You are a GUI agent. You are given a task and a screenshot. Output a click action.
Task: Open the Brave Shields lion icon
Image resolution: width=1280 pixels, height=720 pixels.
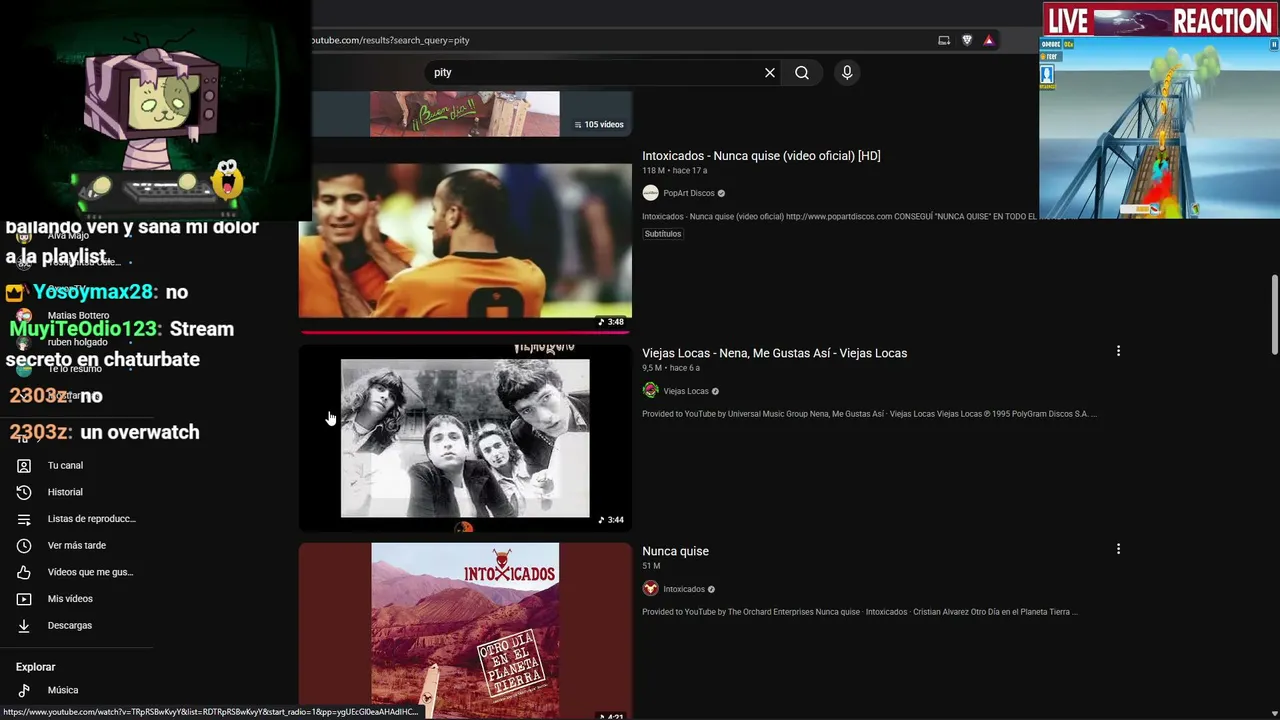click(967, 40)
